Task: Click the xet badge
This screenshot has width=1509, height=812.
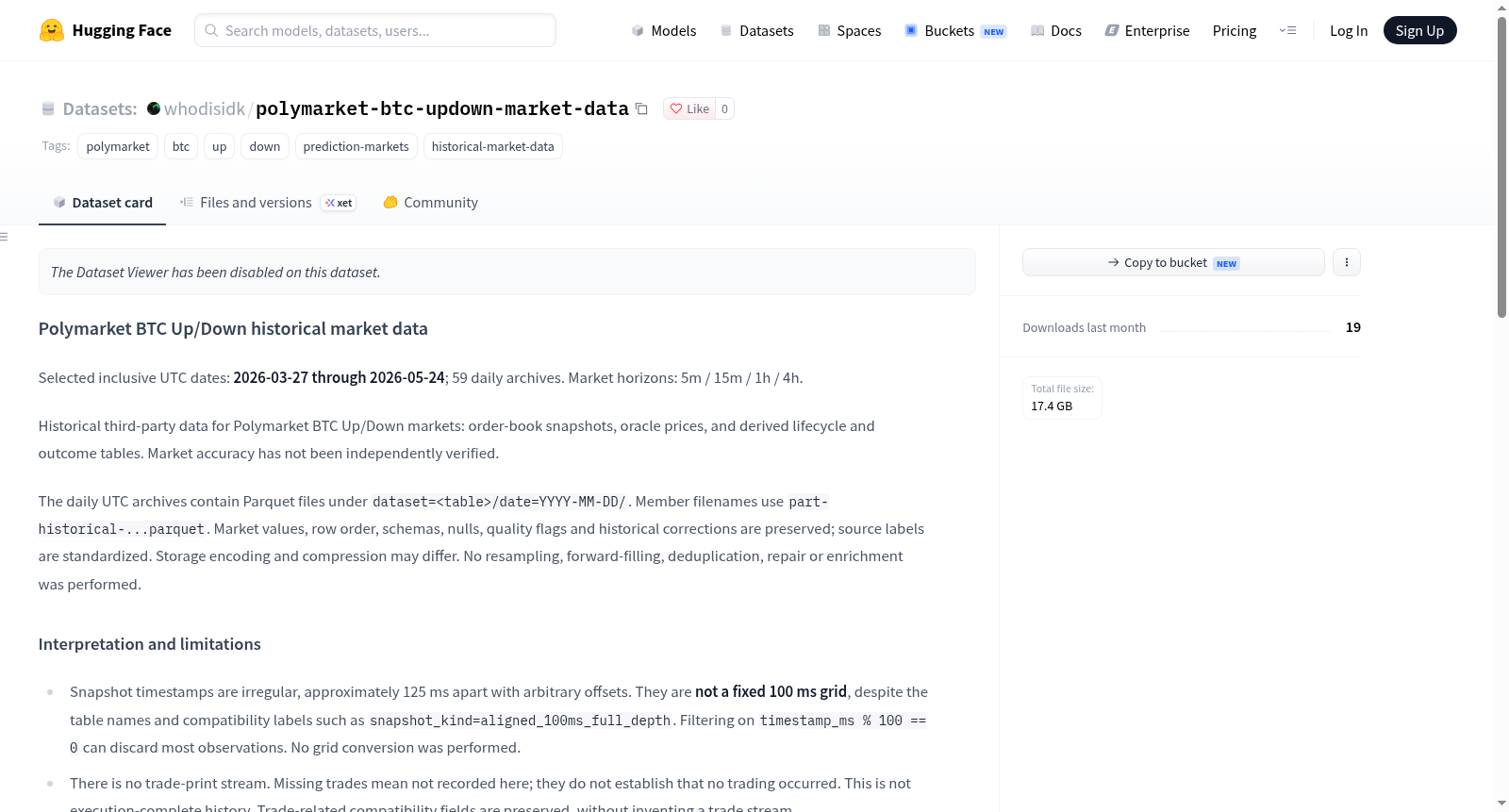Action: point(339,203)
